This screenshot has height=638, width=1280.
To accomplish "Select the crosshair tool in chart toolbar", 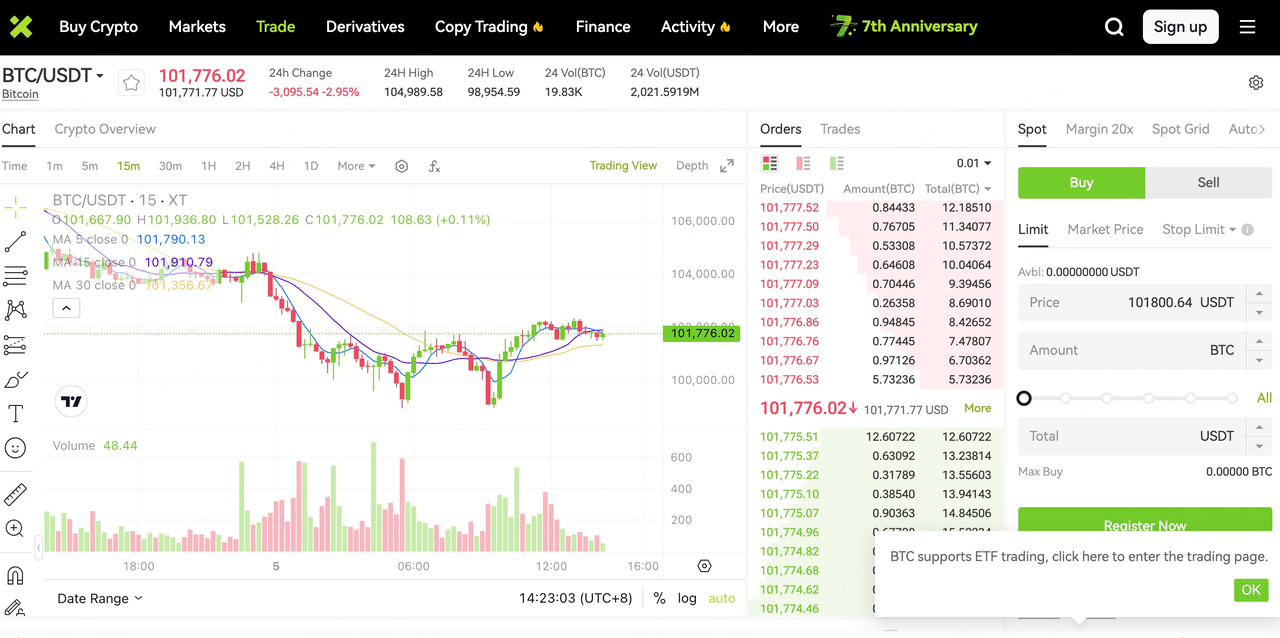I will click(16, 207).
